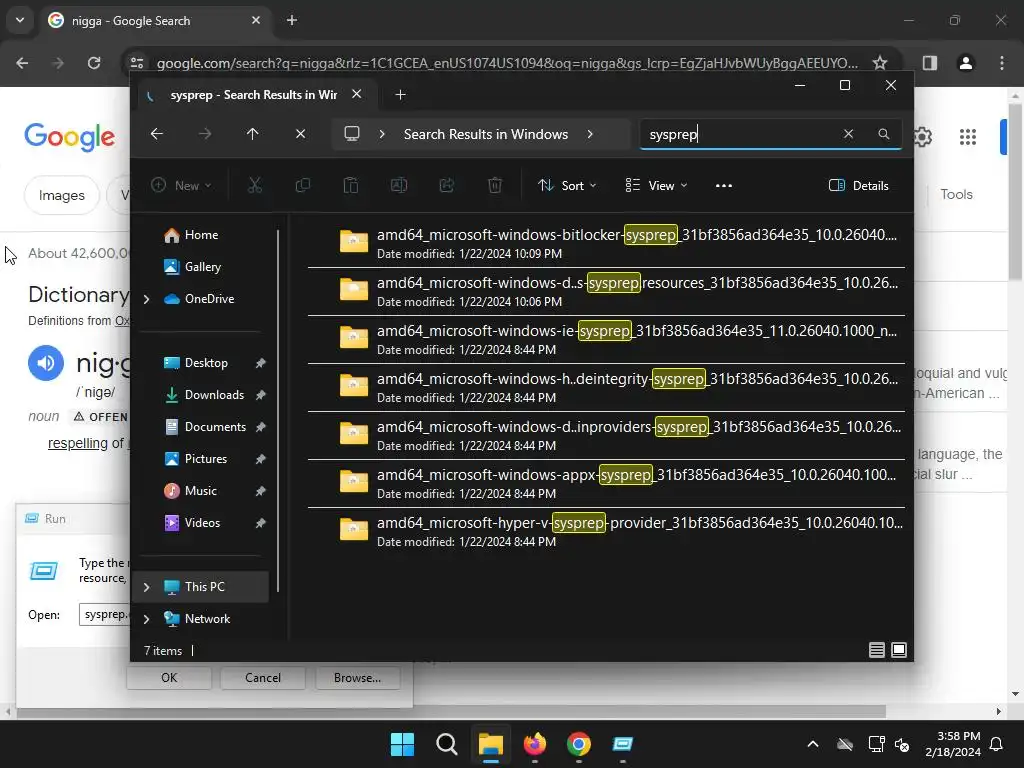1024x768 pixels.
Task: Expand chevron after Search Results in Windows
Action: 590,134
